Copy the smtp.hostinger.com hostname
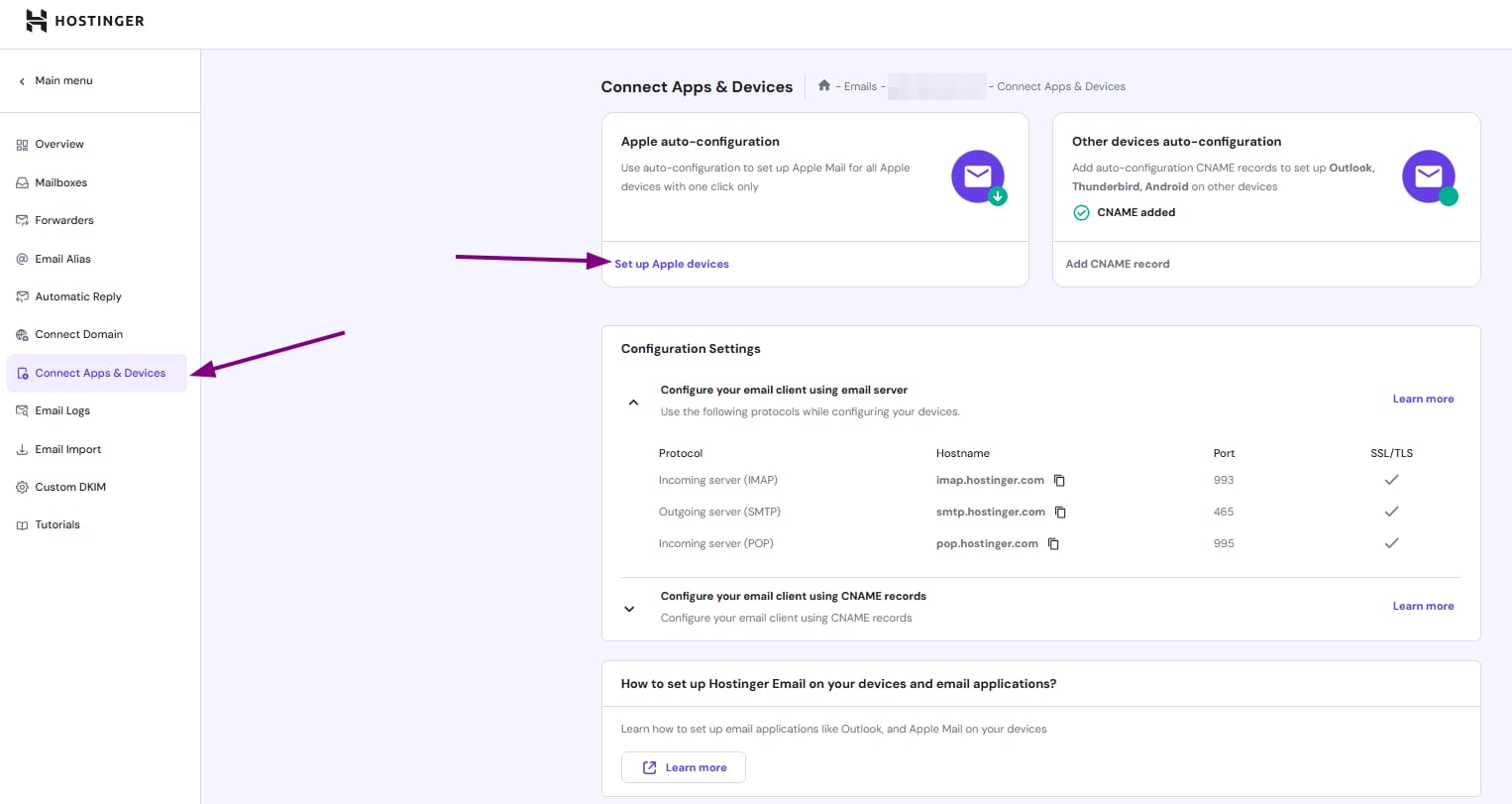1512x804 pixels. point(1060,513)
